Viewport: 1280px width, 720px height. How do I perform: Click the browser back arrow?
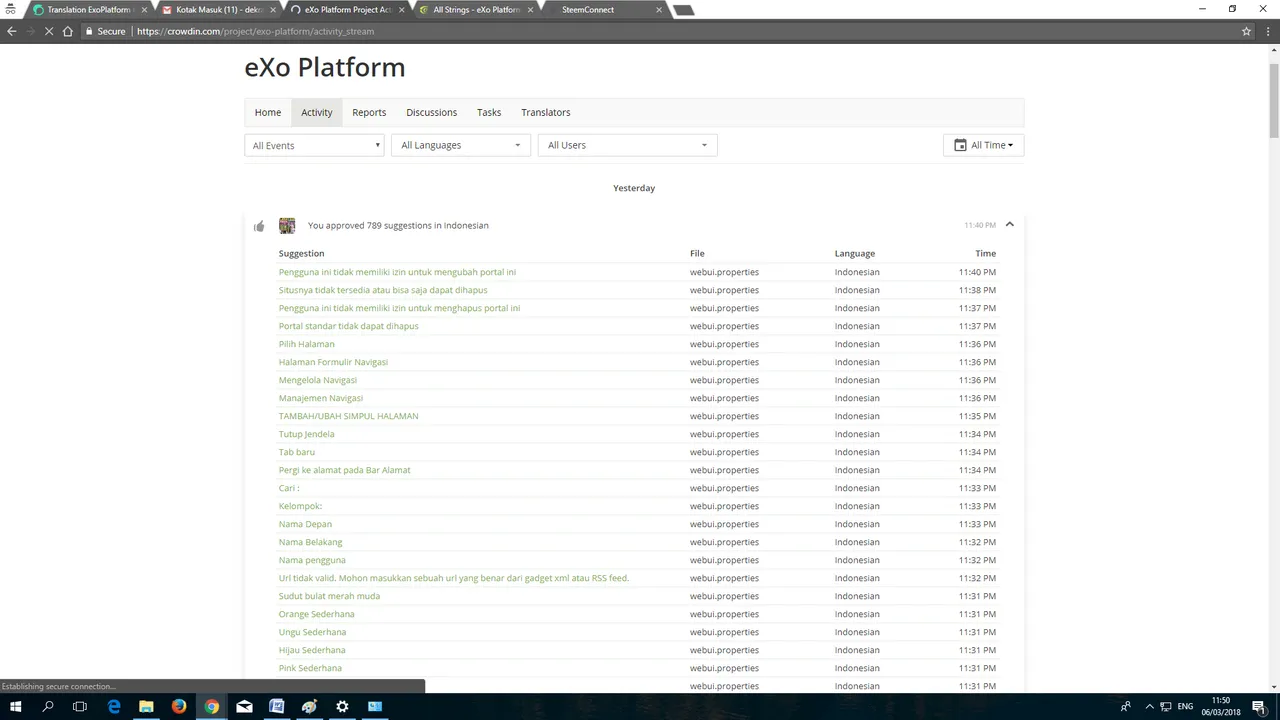(12, 31)
